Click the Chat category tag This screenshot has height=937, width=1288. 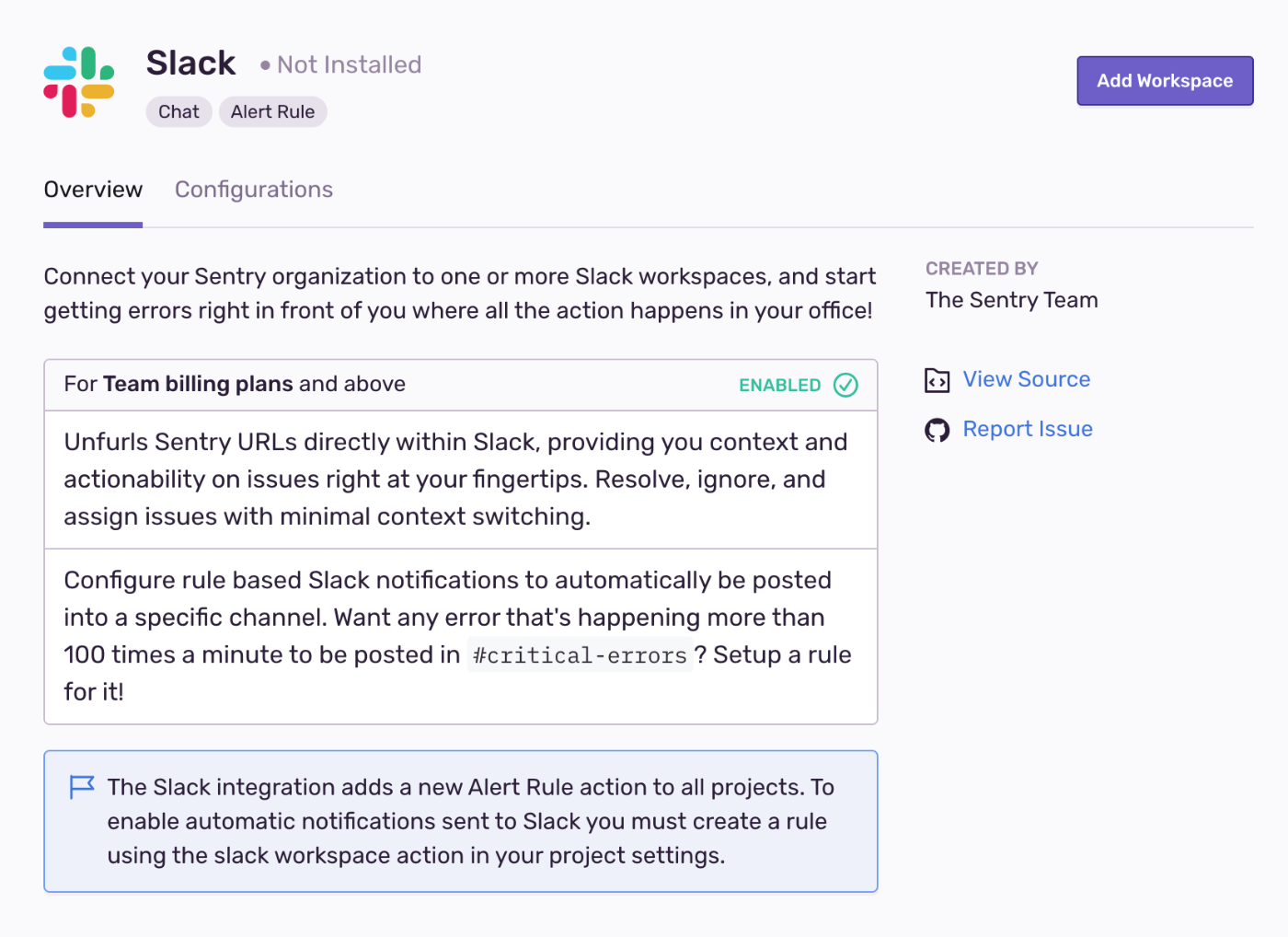tap(178, 111)
